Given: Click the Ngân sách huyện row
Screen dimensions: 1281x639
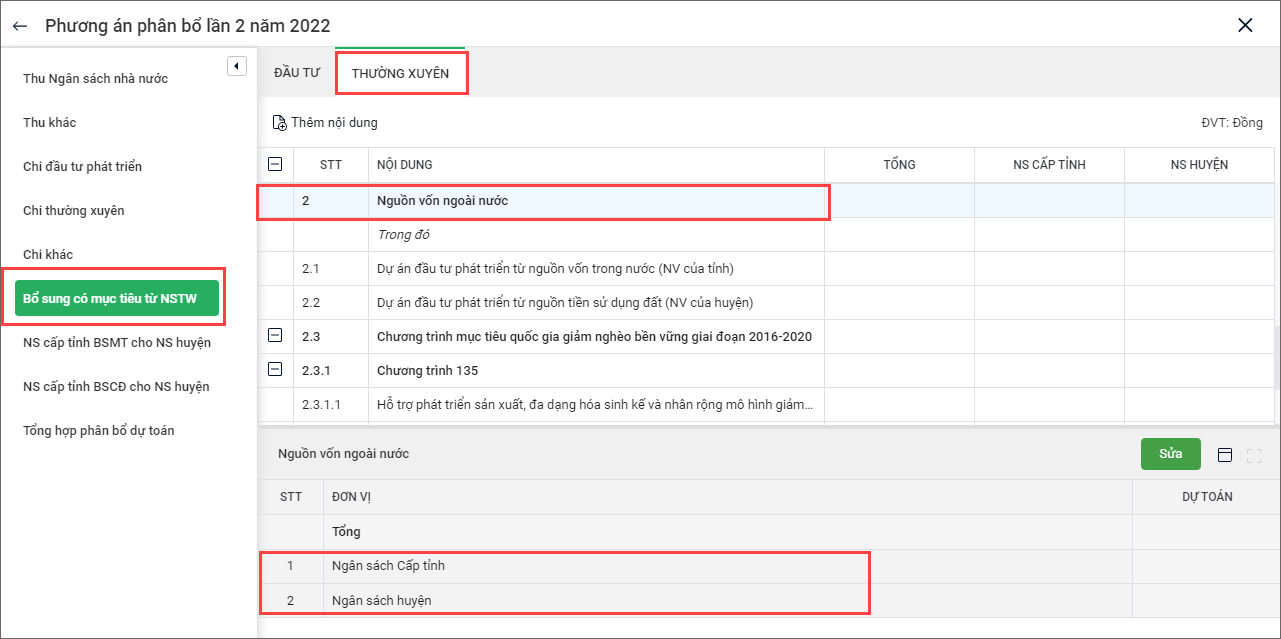Looking at the screenshot, I should [x=381, y=600].
